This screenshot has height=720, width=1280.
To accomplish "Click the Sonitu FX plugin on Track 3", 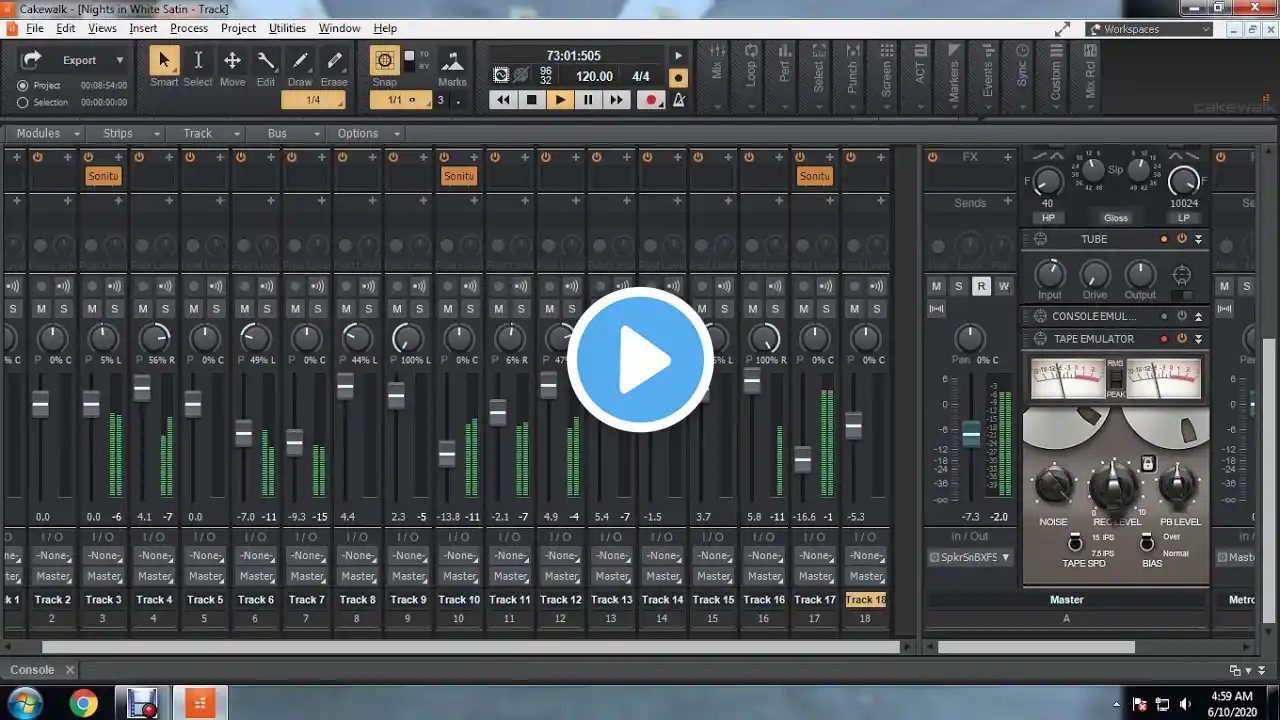I will [103, 176].
